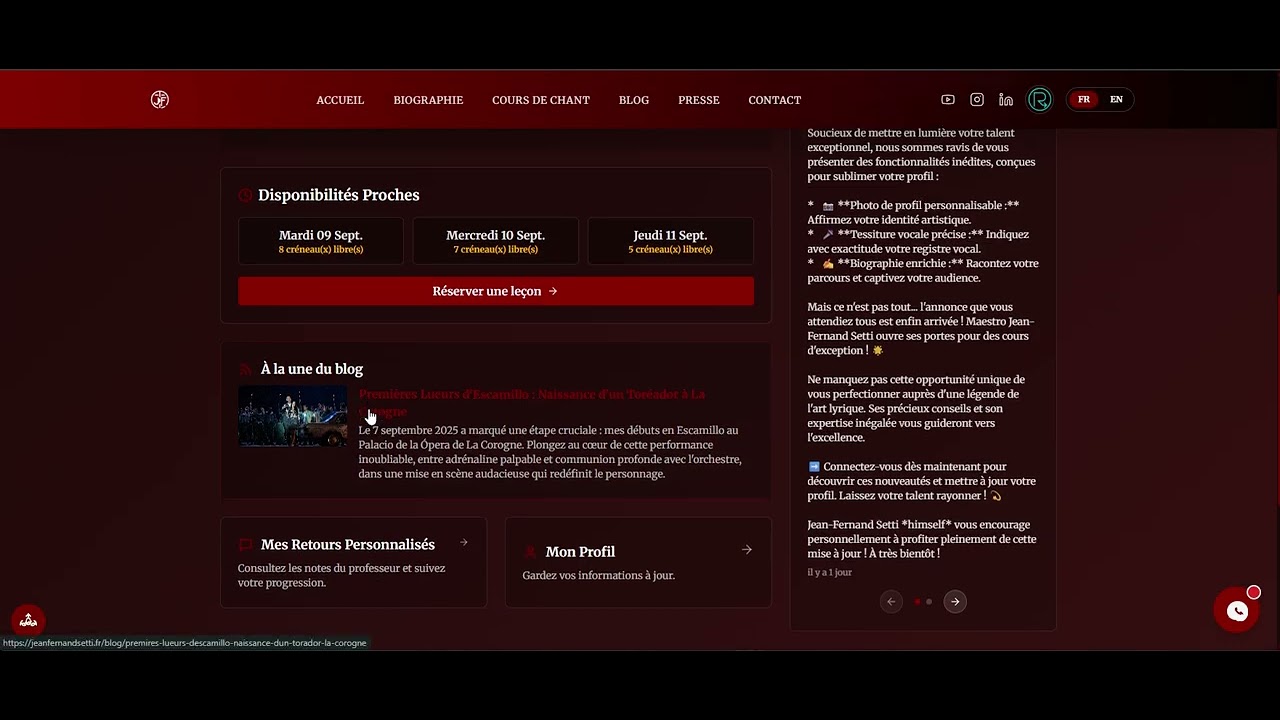Go to next announcement with right arrow
This screenshot has height=720, width=1280.
(x=955, y=601)
